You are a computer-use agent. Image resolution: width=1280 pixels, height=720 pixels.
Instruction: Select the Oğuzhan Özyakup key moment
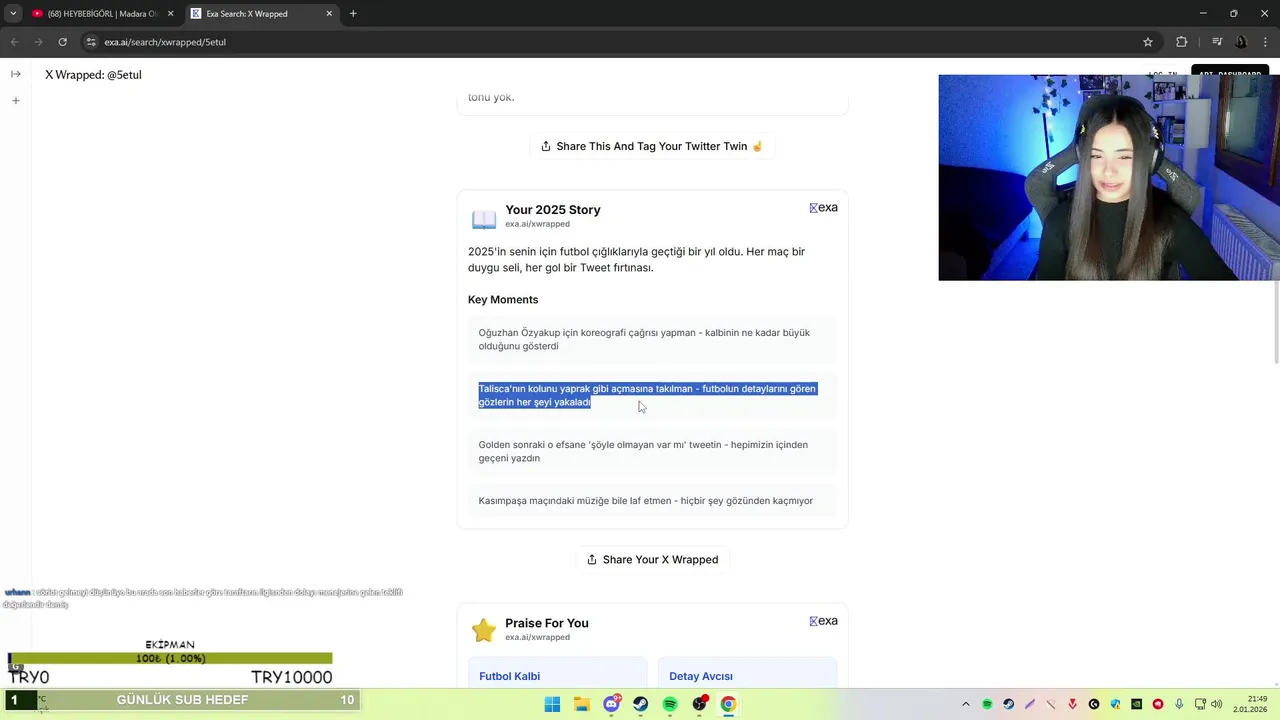[652, 339]
